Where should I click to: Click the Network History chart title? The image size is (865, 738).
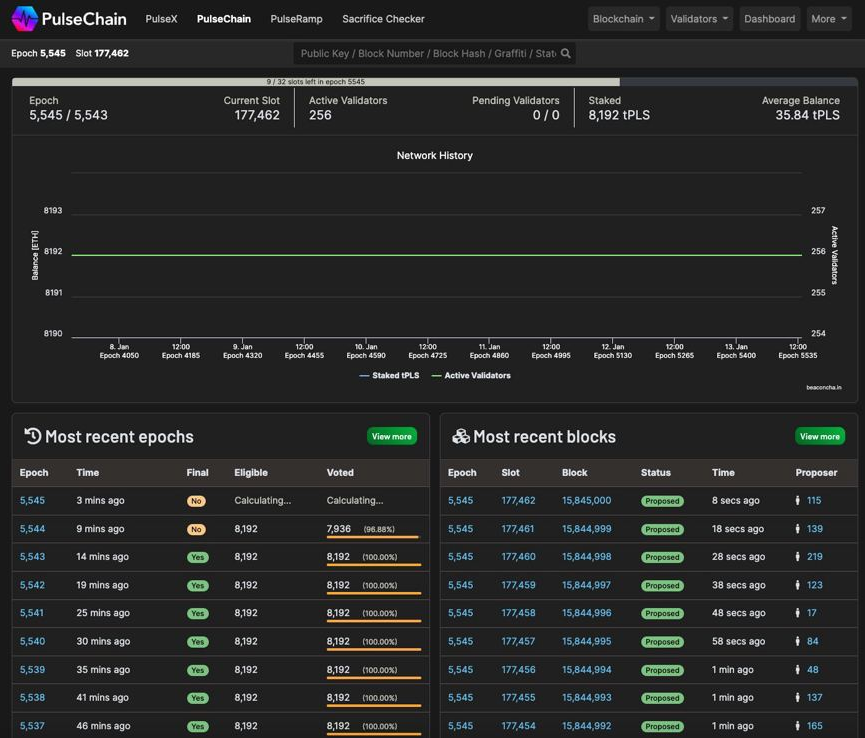[435, 156]
